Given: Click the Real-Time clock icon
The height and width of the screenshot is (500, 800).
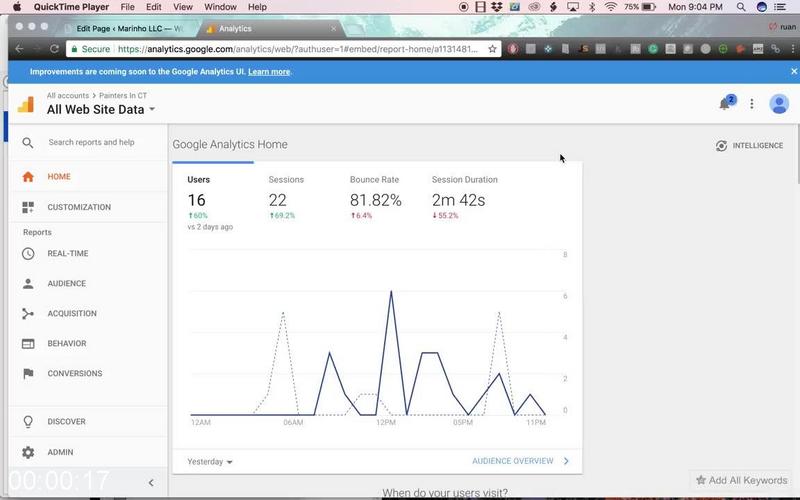Looking at the screenshot, I should 28,254.
